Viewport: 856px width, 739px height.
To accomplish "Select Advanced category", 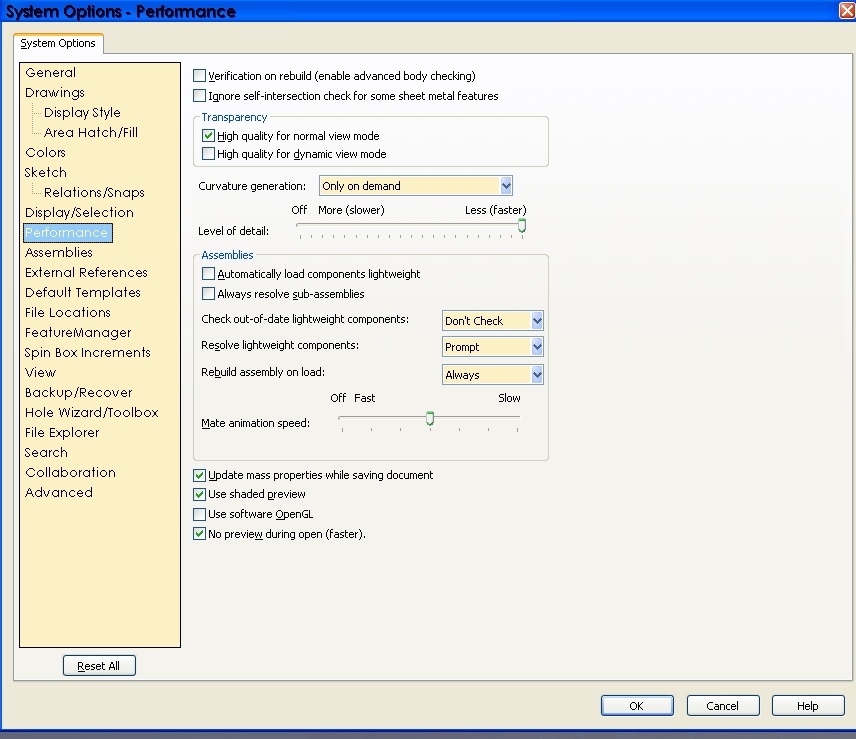I will tap(58, 493).
